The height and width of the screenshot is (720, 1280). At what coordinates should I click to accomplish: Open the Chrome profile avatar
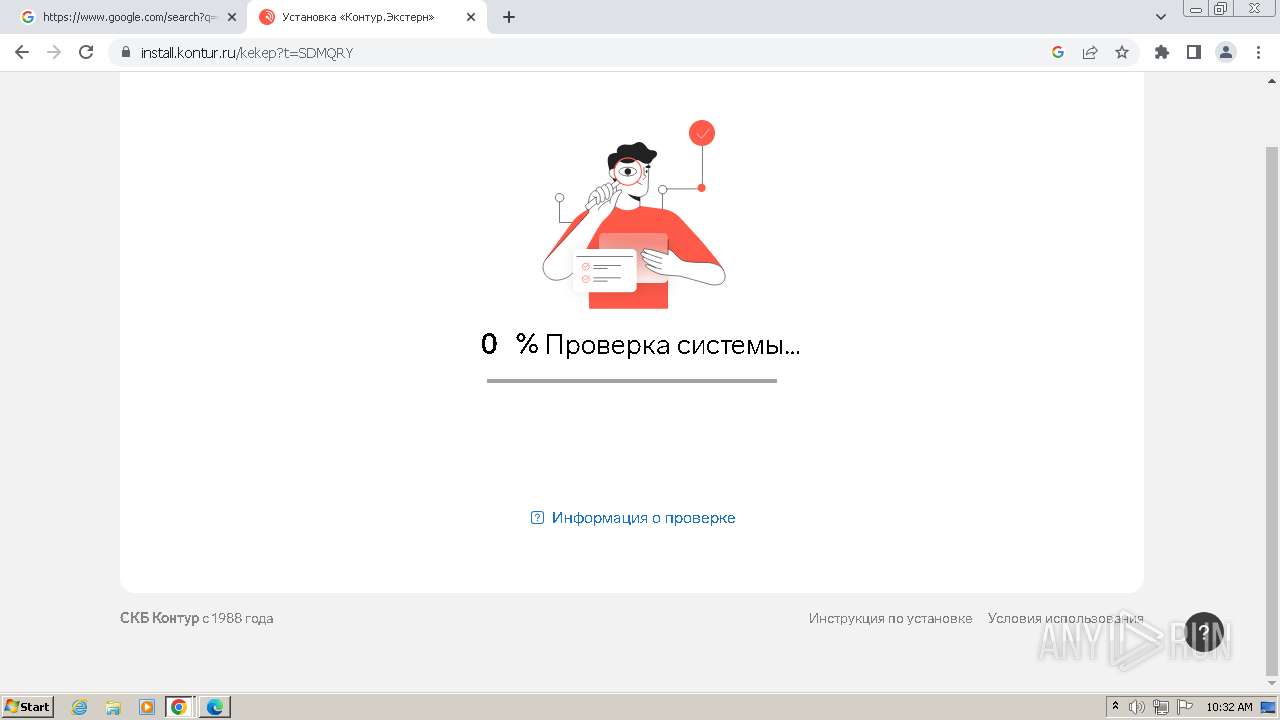pos(1226,52)
